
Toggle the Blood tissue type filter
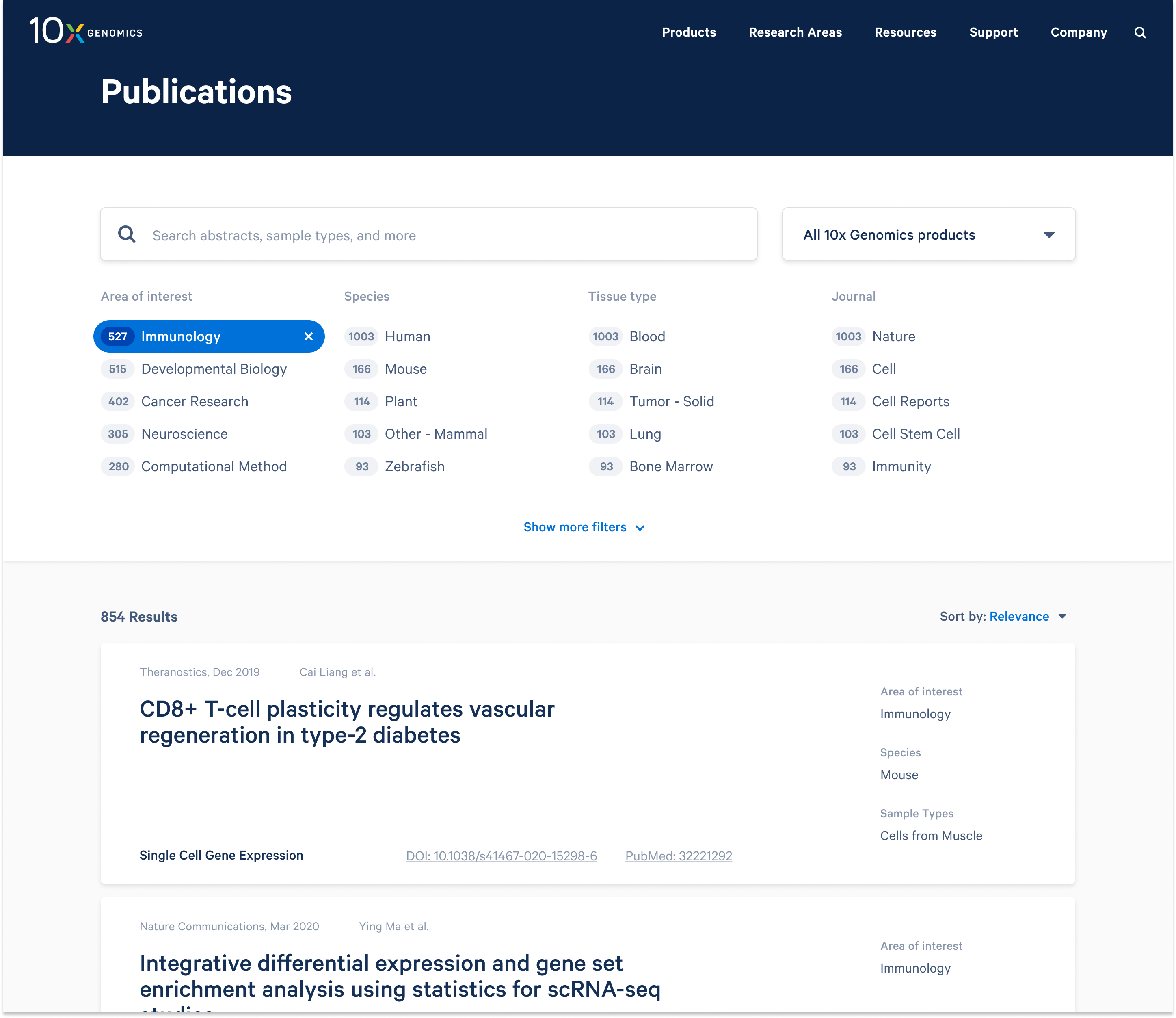click(647, 336)
